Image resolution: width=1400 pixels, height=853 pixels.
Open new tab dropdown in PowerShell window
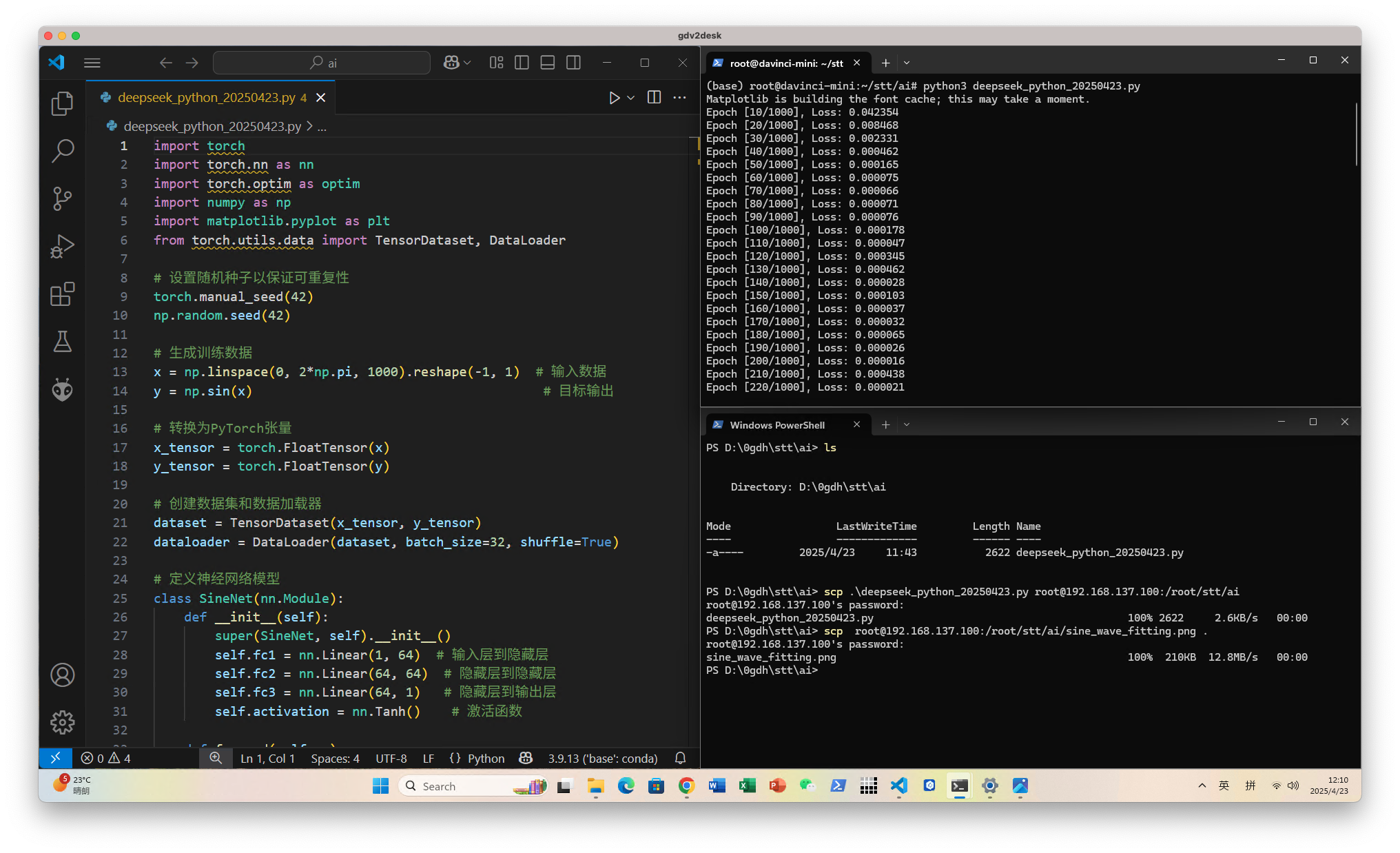[907, 424]
